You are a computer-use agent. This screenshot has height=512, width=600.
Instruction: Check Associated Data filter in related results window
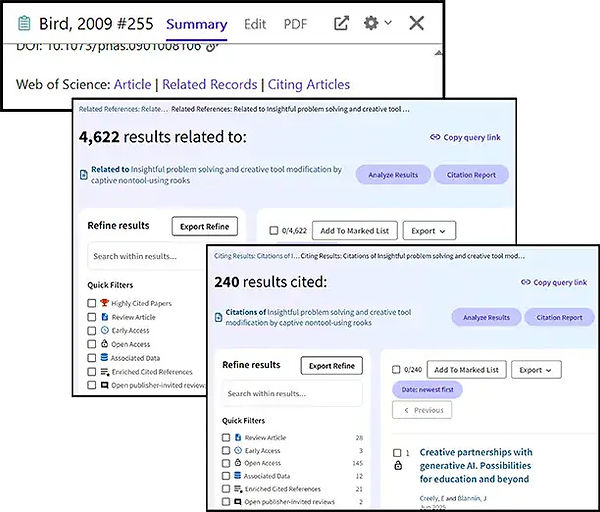pyautogui.click(x=91, y=358)
